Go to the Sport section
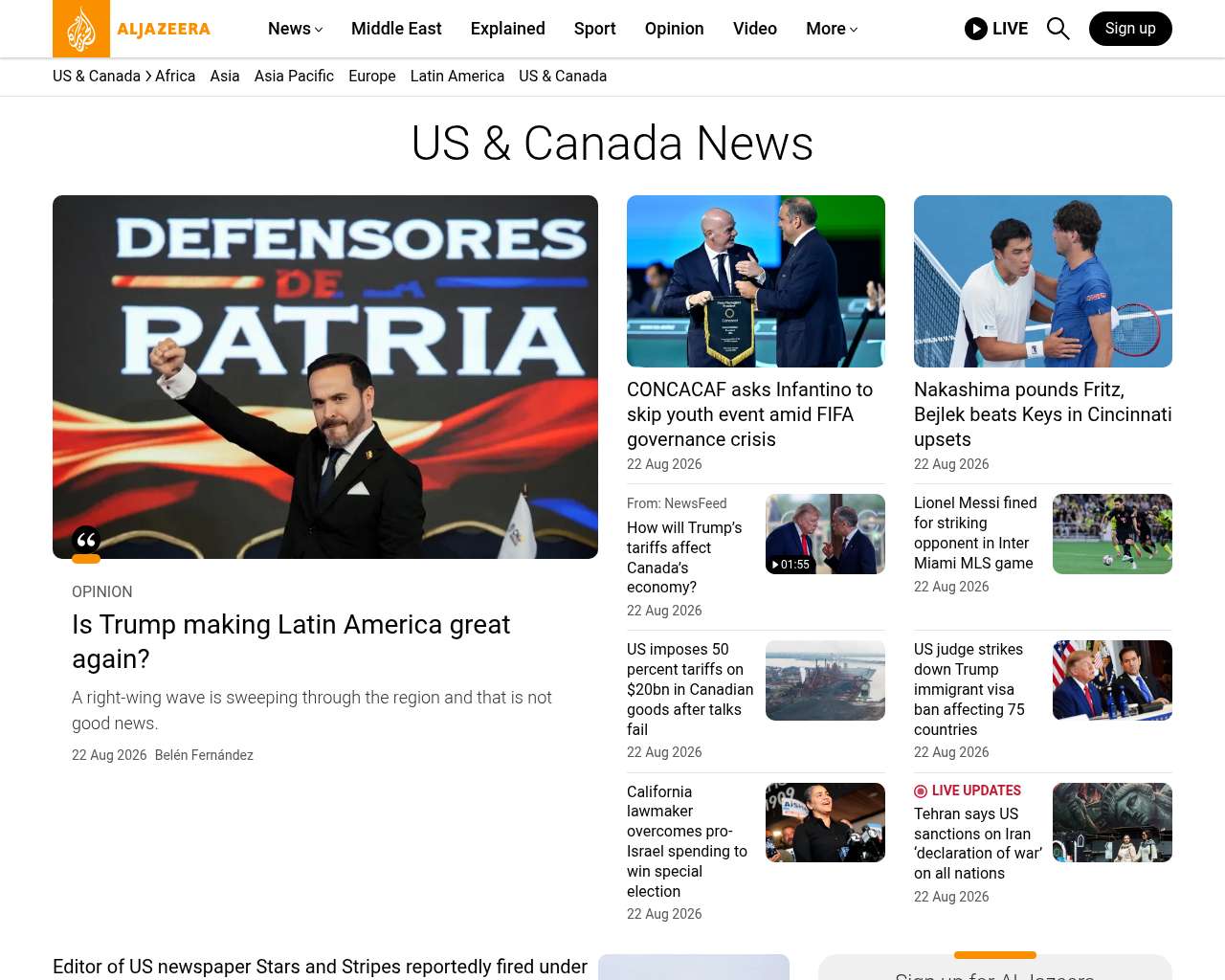Screen dimensions: 1225x980 click(594, 29)
